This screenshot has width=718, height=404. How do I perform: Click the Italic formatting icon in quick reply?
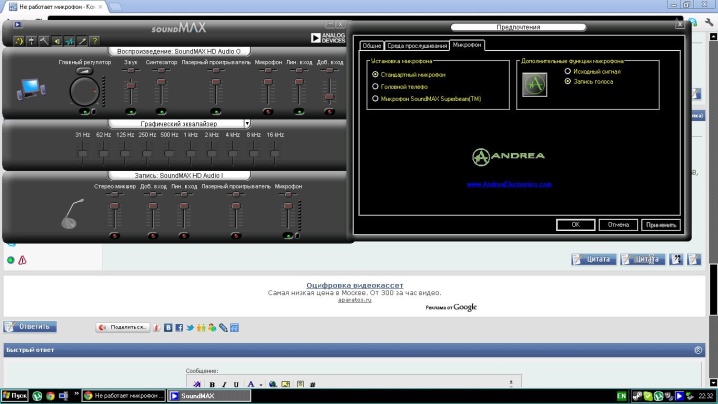[x=224, y=384]
